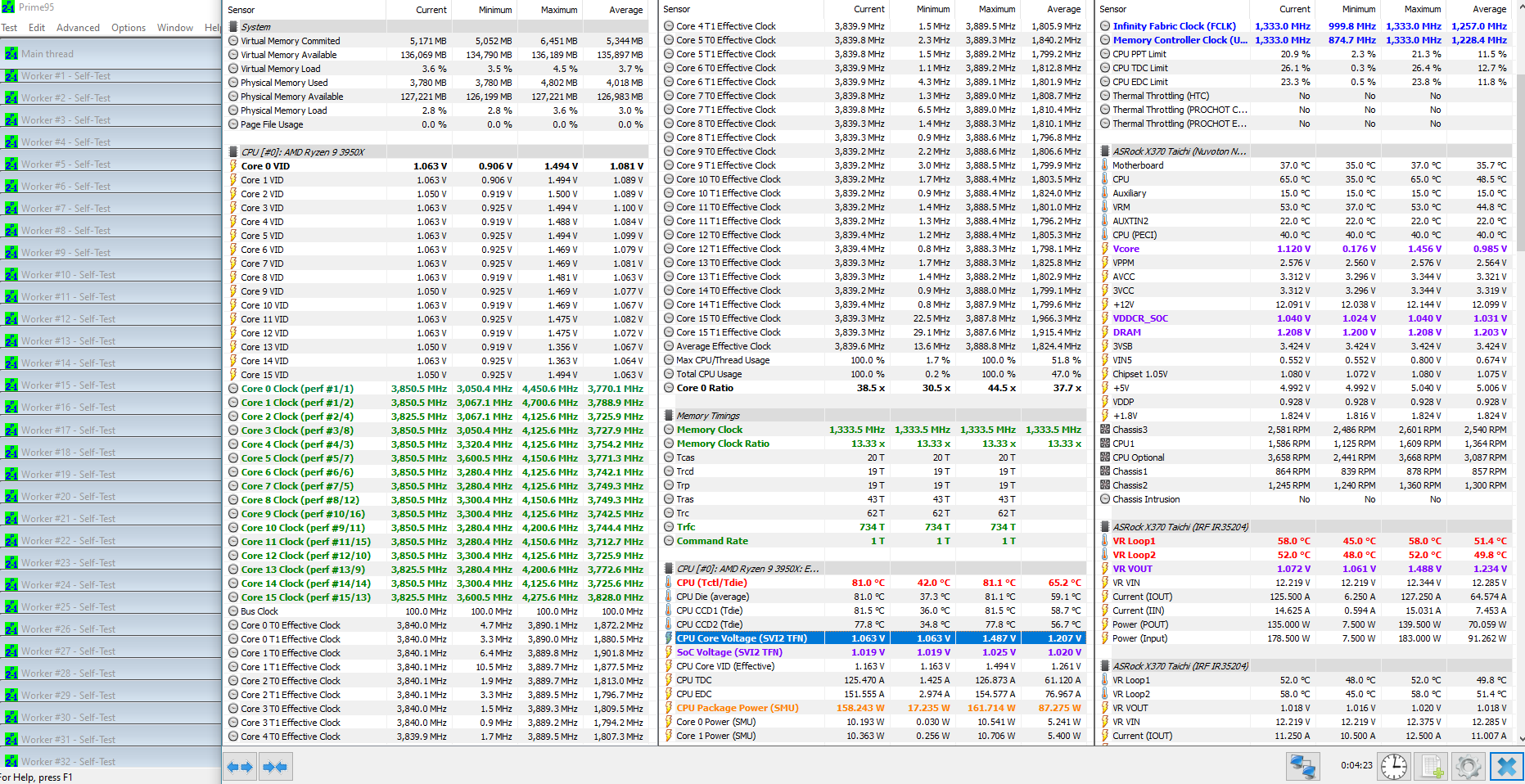The width and height of the screenshot is (1525, 784).
Task: Select the CPU (Tctl/Tdie) temperature row
Action: coord(873,583)
